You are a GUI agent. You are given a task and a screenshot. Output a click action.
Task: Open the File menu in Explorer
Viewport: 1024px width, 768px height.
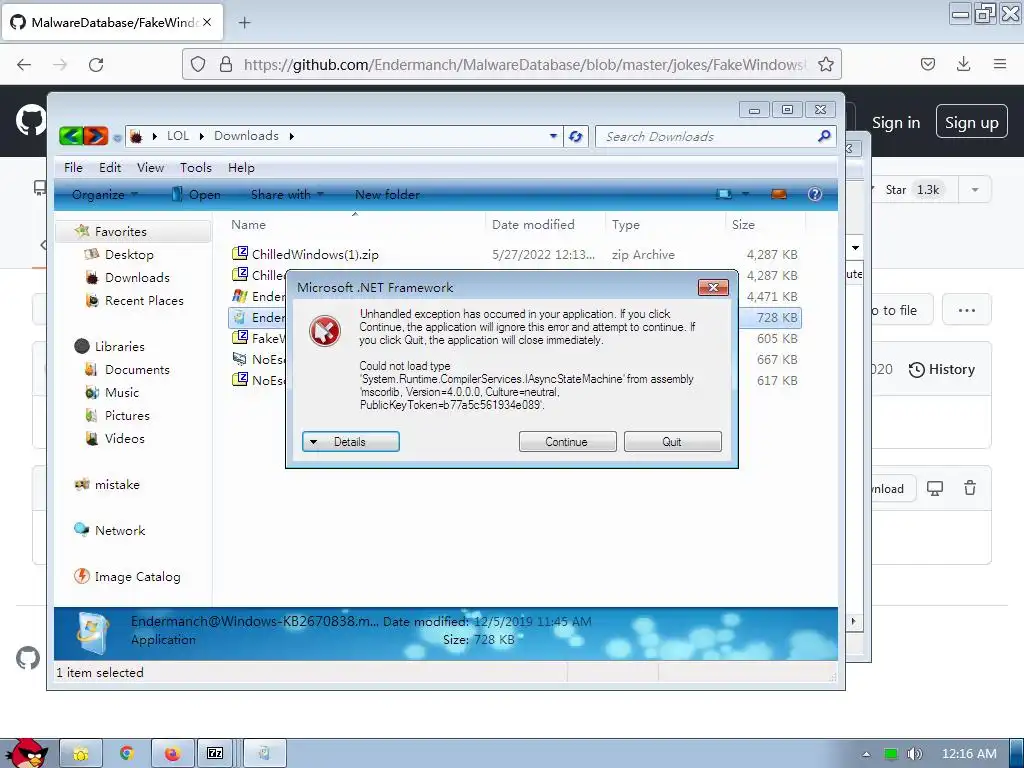click(x=73, y=168)
